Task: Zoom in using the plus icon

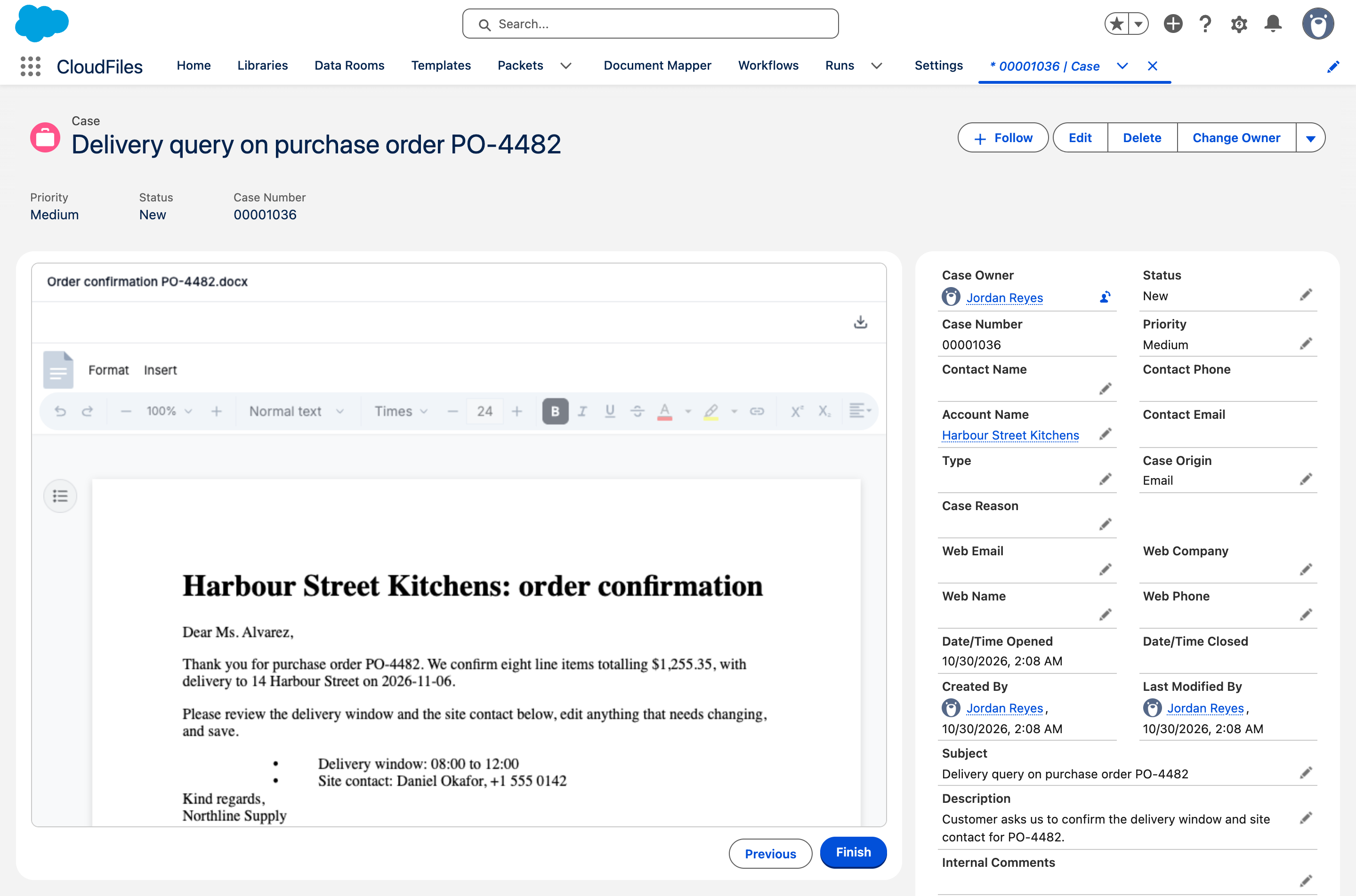Action: click(x=216, y=411)
